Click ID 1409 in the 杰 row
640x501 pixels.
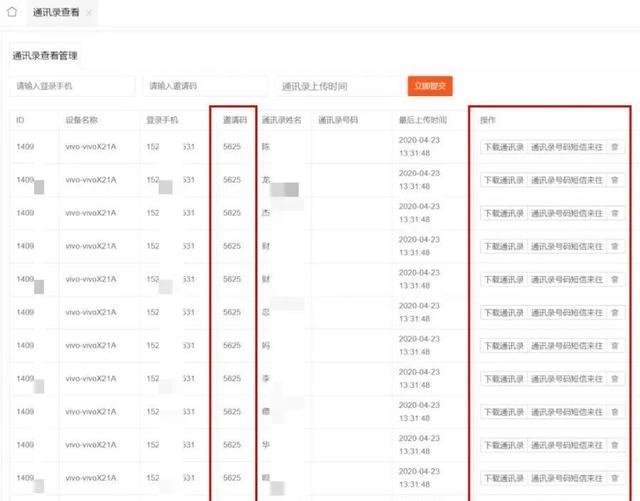[x=25, y=213]
